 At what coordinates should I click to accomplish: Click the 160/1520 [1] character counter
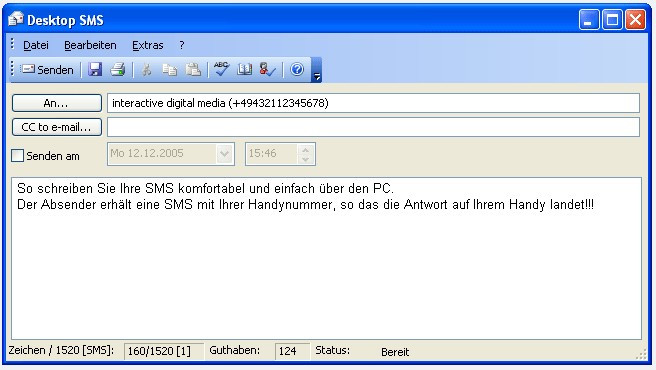click(x=164, y=351)
